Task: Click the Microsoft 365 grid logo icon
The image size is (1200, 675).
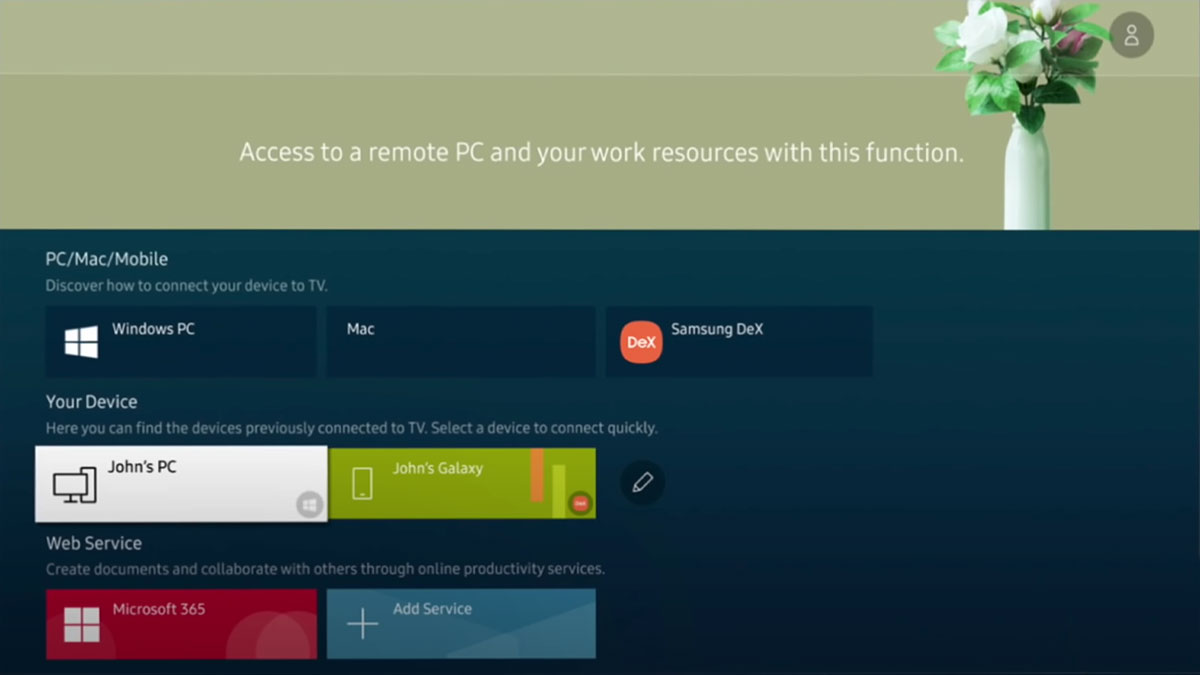Action: 81,625
